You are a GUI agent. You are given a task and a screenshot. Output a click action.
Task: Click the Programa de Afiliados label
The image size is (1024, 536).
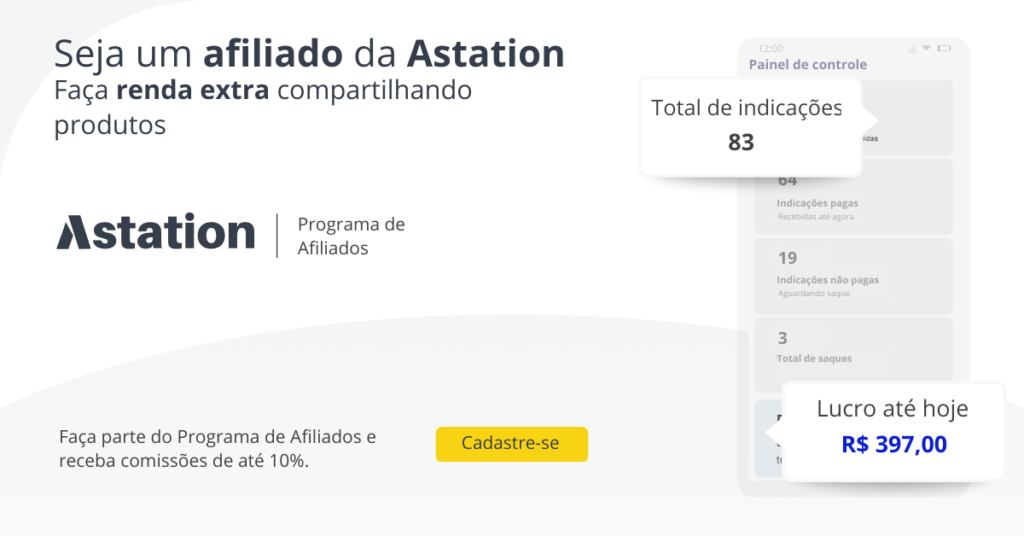point(351,236)
